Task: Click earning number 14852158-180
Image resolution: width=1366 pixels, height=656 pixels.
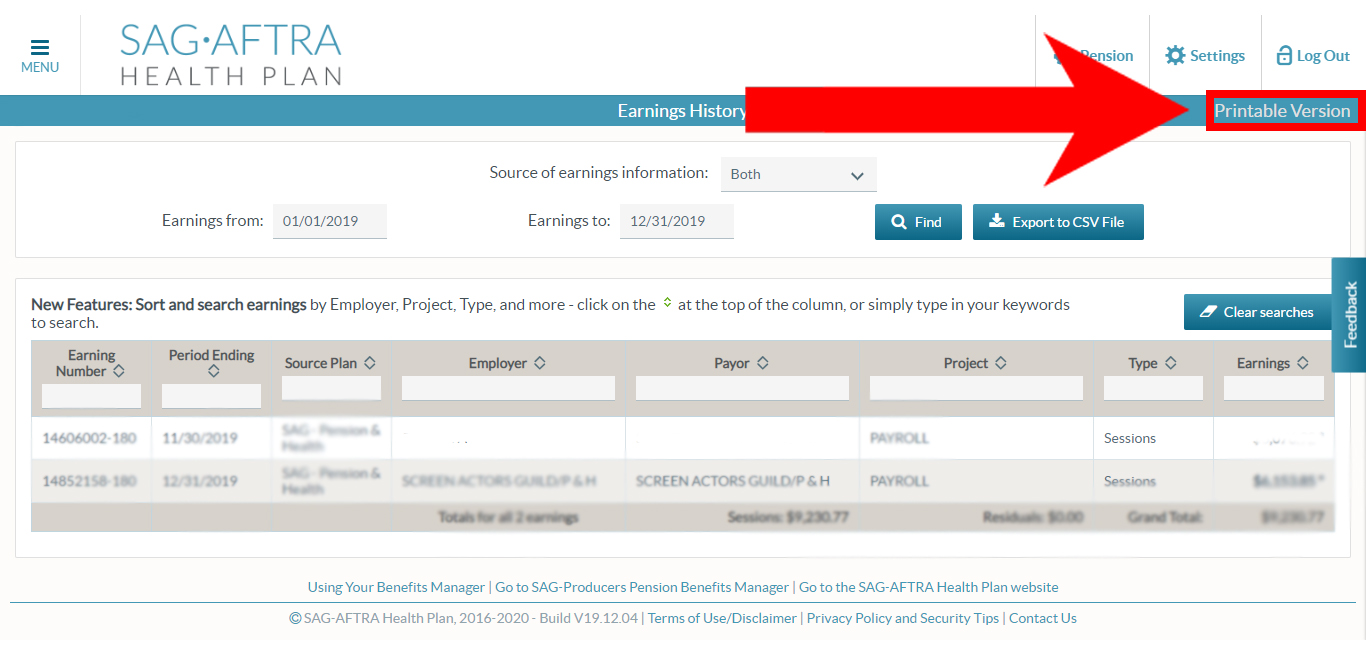Action: (89, 481)
